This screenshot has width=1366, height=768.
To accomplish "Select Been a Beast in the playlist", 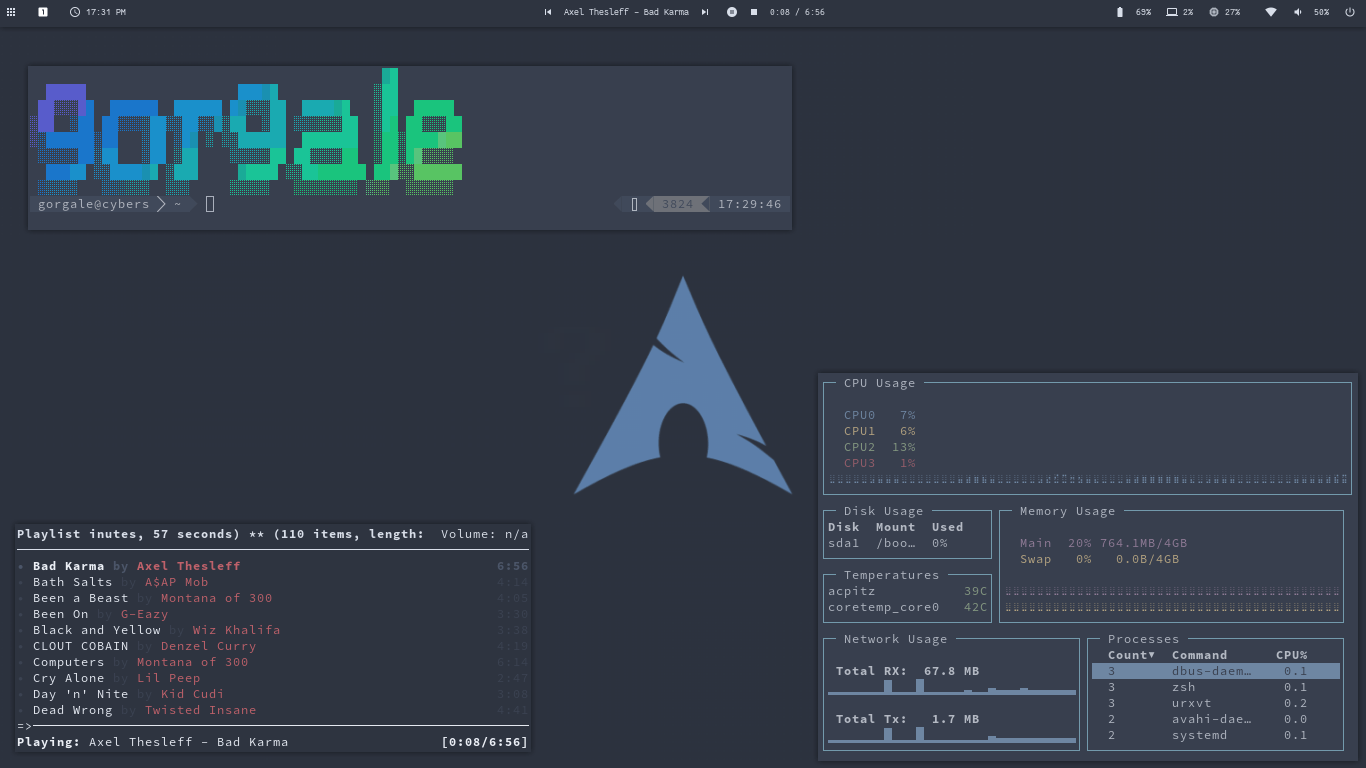I will tap(272, 598).
